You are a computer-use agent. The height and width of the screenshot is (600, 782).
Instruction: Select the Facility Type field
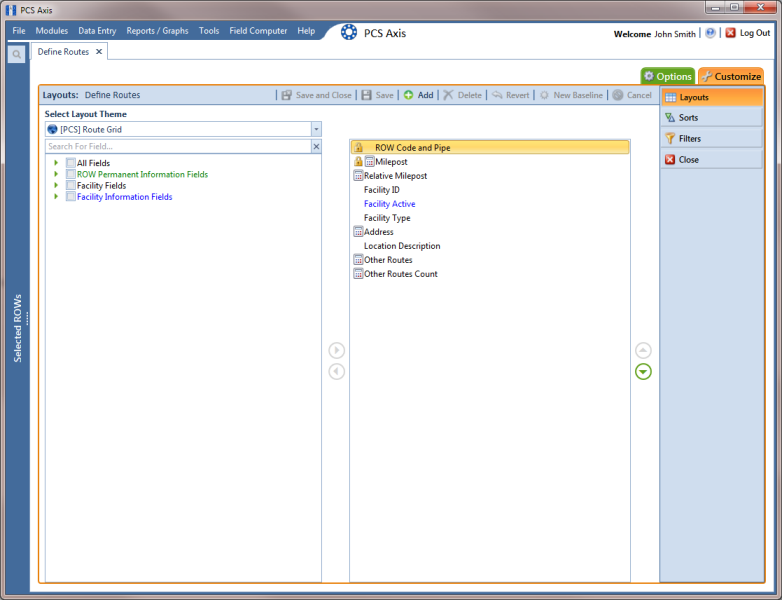(490, 217)
